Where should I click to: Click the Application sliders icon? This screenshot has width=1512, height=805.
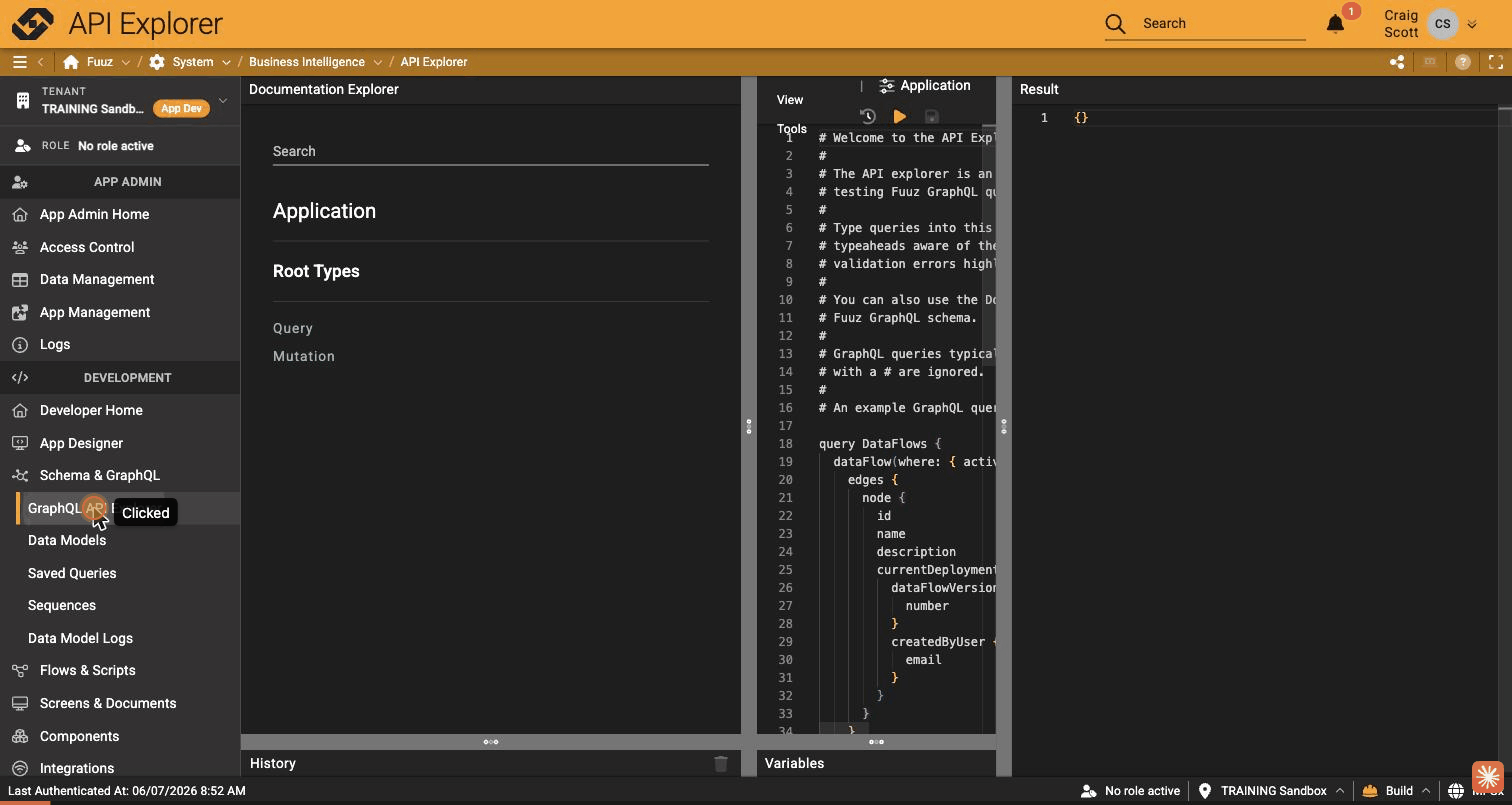point(887,86)
